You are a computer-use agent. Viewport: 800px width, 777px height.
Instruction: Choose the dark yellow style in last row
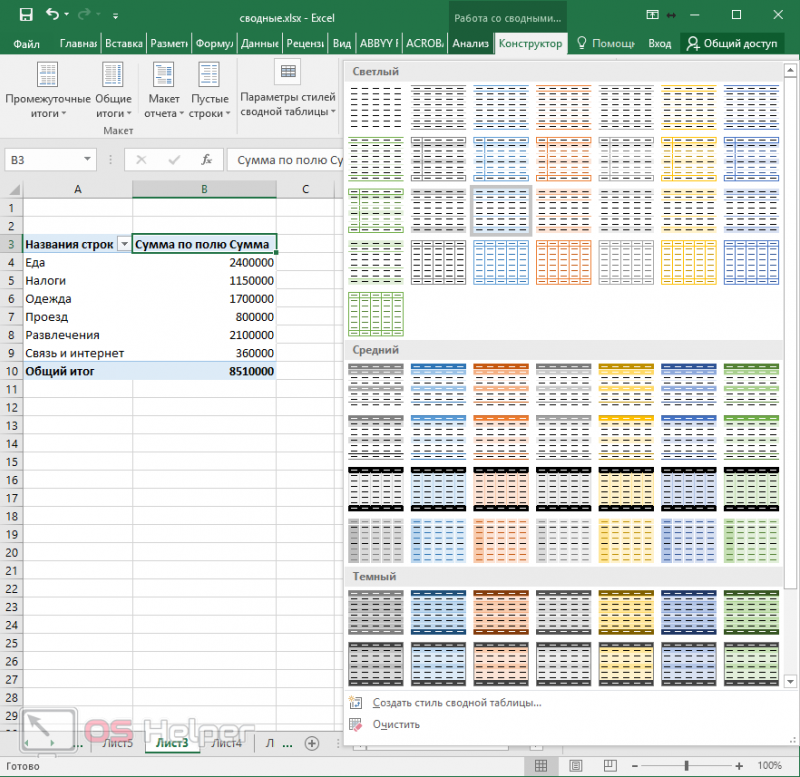click(626, 664)
